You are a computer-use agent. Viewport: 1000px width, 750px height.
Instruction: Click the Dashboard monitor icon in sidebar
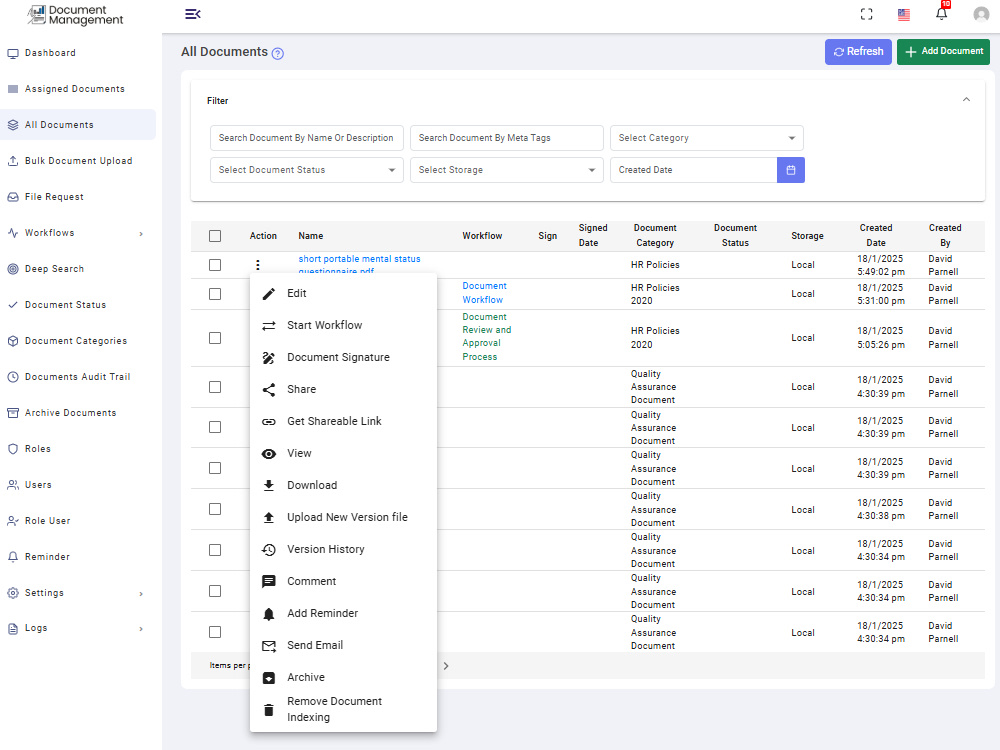[13, 54]
